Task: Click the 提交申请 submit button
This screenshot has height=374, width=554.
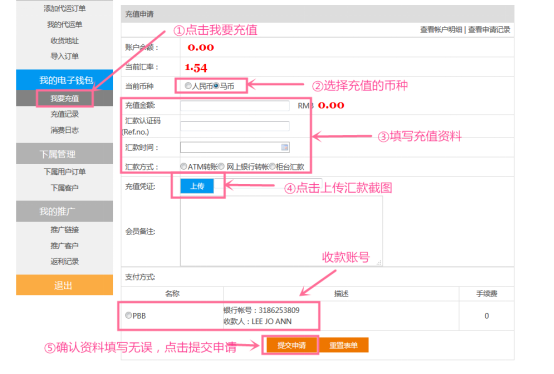Action: coord(291,345)
